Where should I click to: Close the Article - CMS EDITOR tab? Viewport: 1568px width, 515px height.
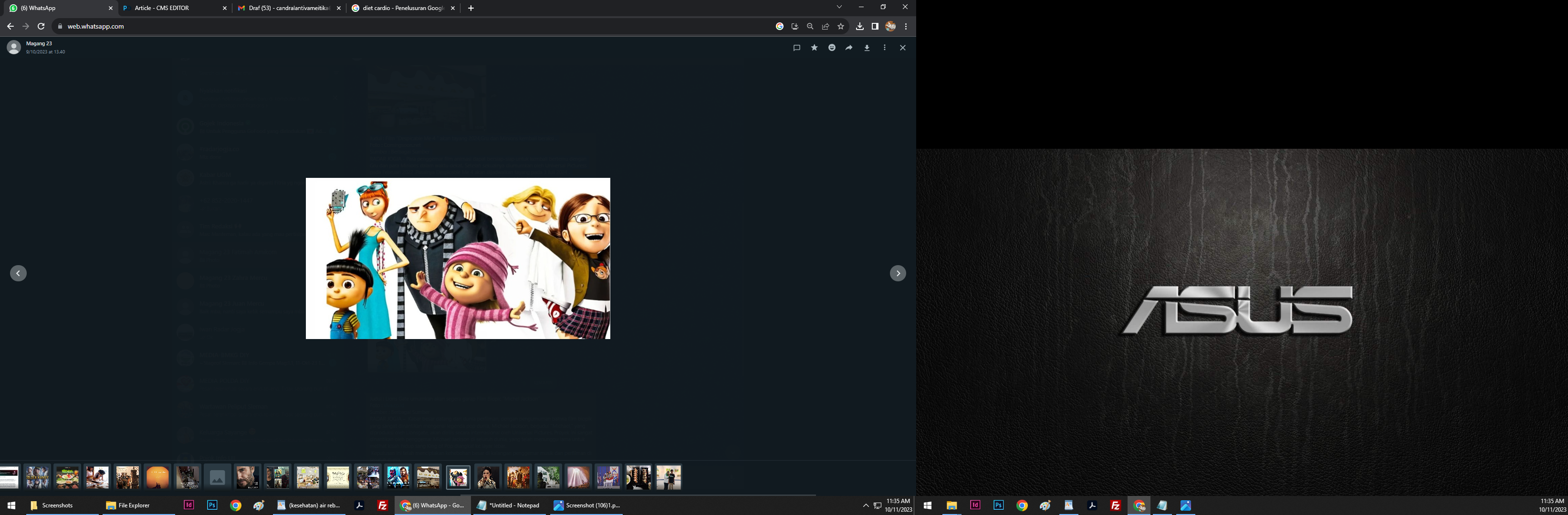pos(225,8)
